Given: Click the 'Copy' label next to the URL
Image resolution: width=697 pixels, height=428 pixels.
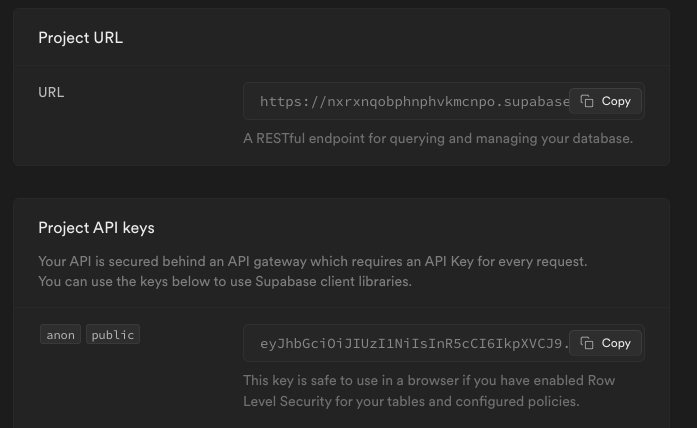Looking at the screenshot, I should click(616, 101).
